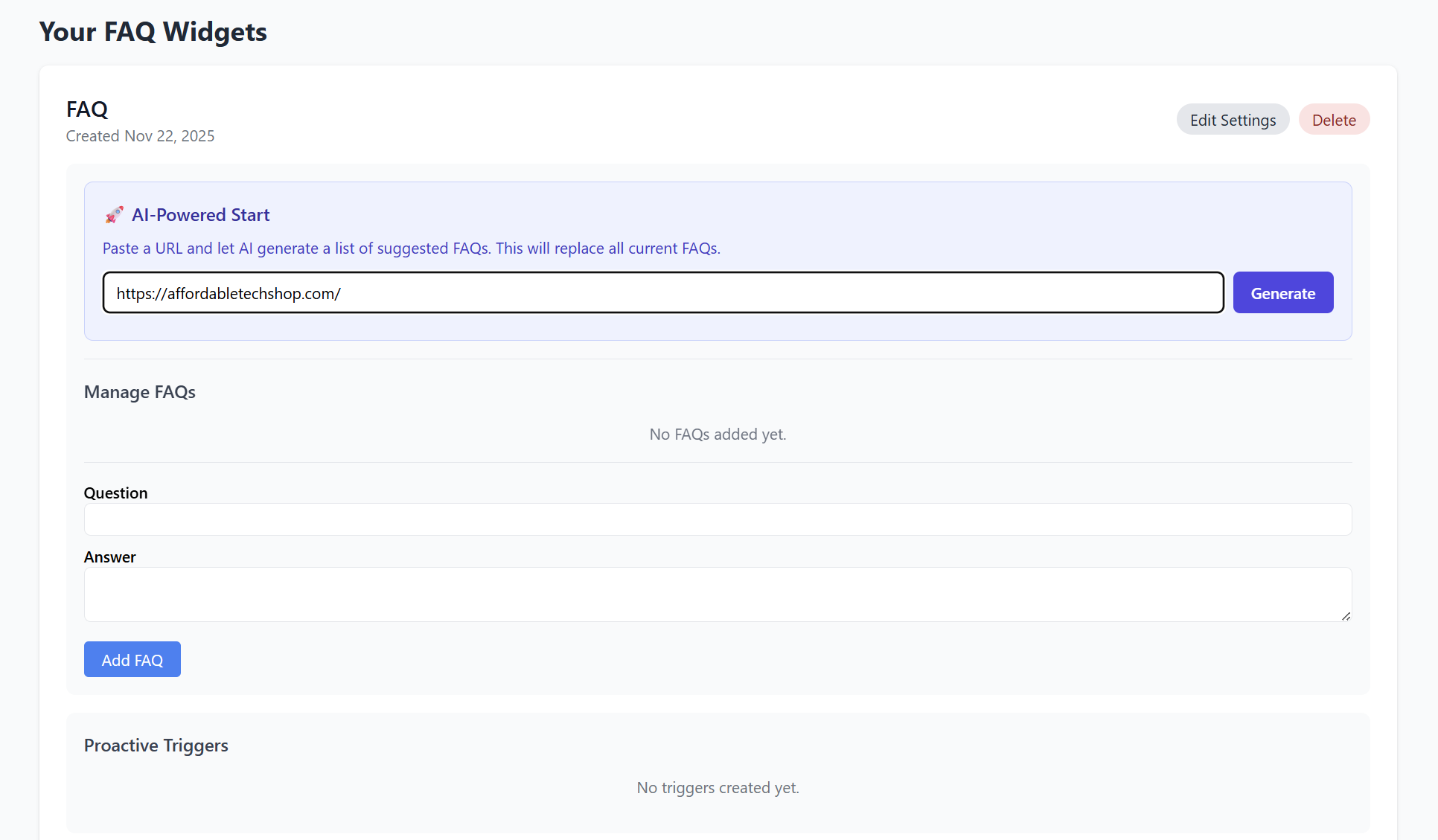The height and width of the screenshot is (840, 1438).
Task: Click the Proactive Triggers heading
Action: click(x=156, y=745)
